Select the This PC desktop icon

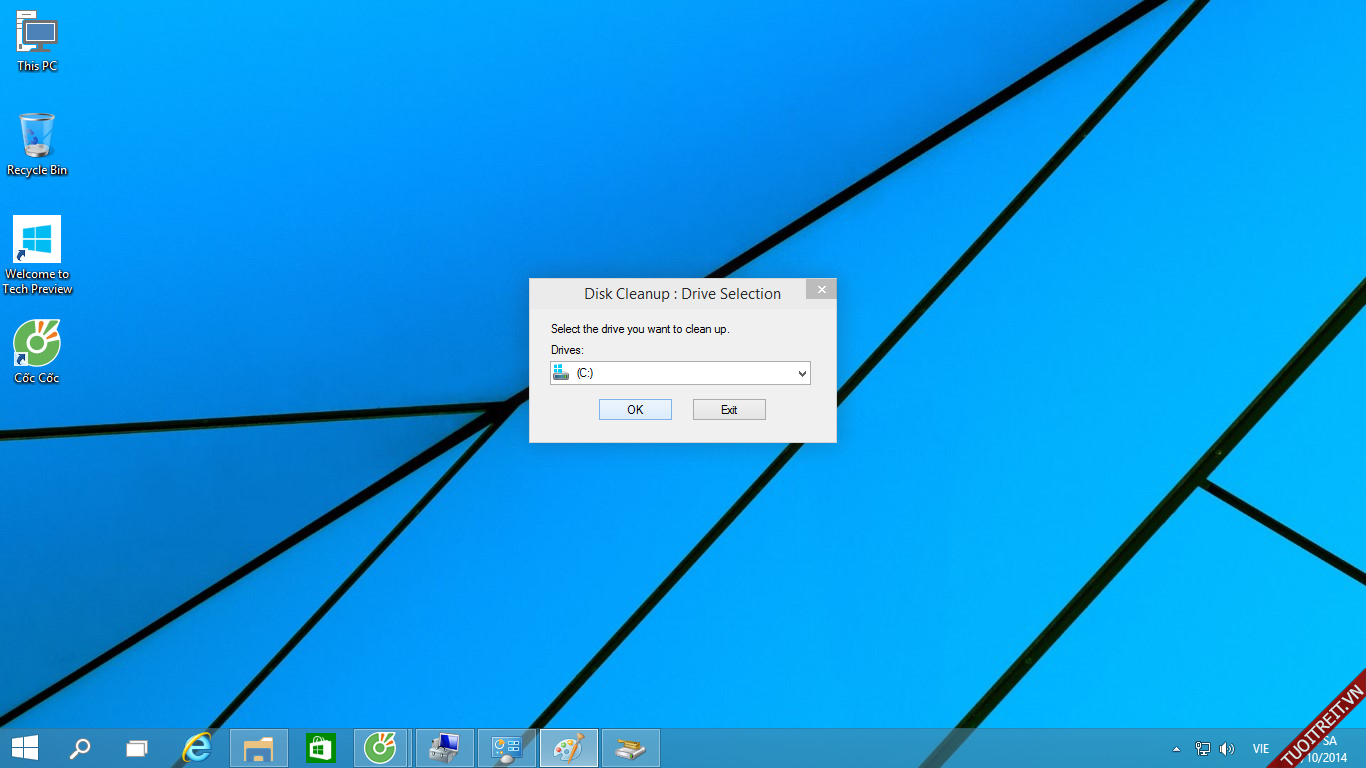(37, 40)
